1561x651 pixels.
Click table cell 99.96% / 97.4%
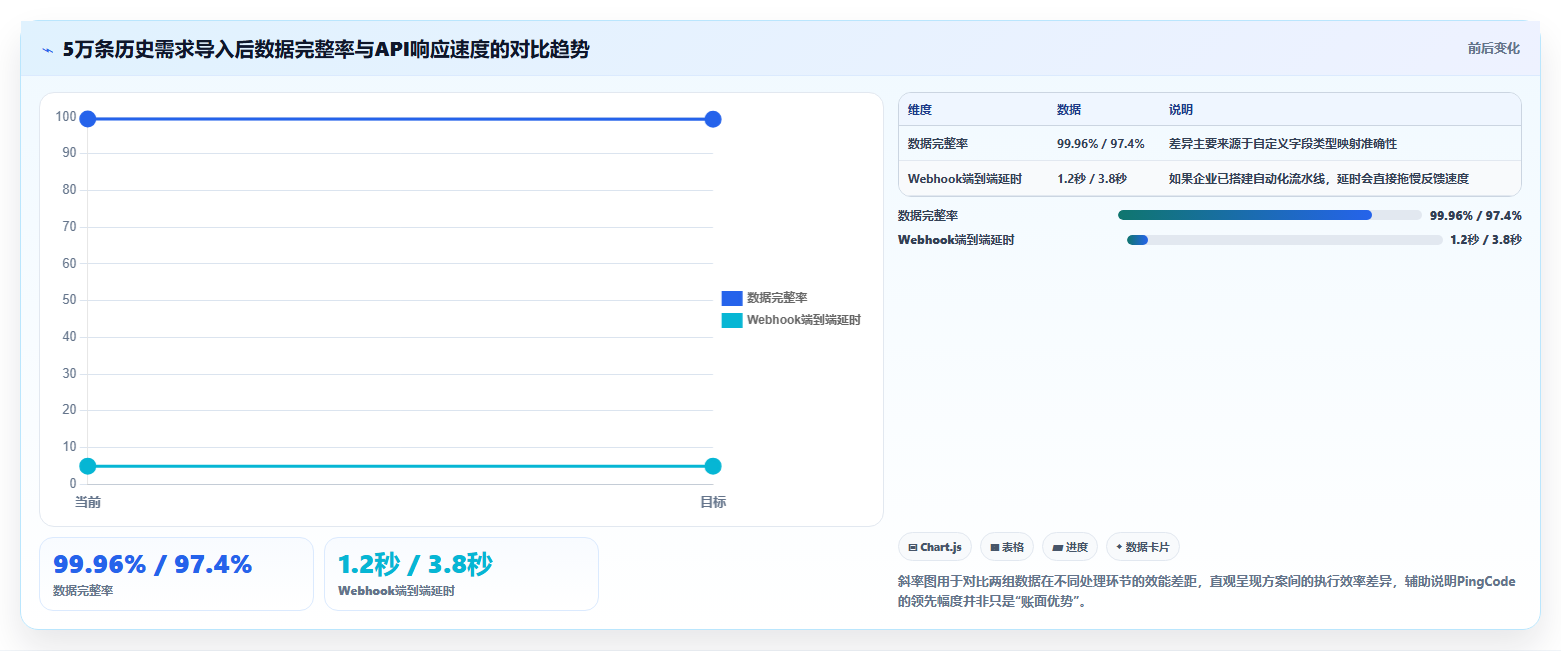(x=1101, y=144)
